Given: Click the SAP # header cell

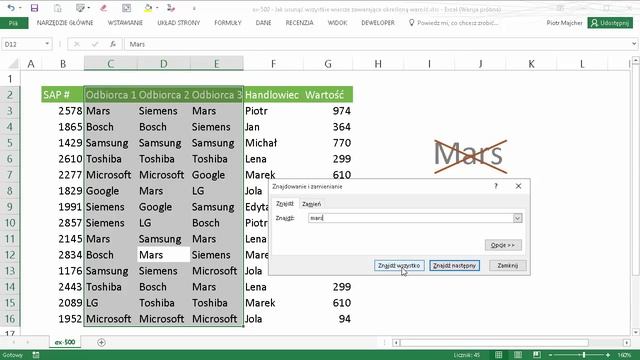Looking at the screenshot, I should [x=62, y=95].
